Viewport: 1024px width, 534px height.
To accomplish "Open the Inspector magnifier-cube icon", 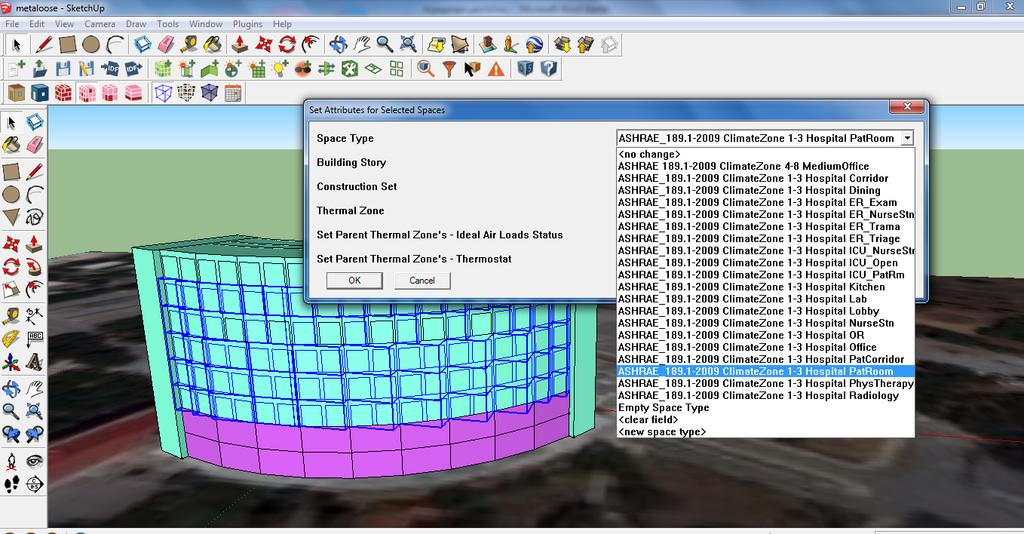I will pyautogui.click(x=425, y=69).
